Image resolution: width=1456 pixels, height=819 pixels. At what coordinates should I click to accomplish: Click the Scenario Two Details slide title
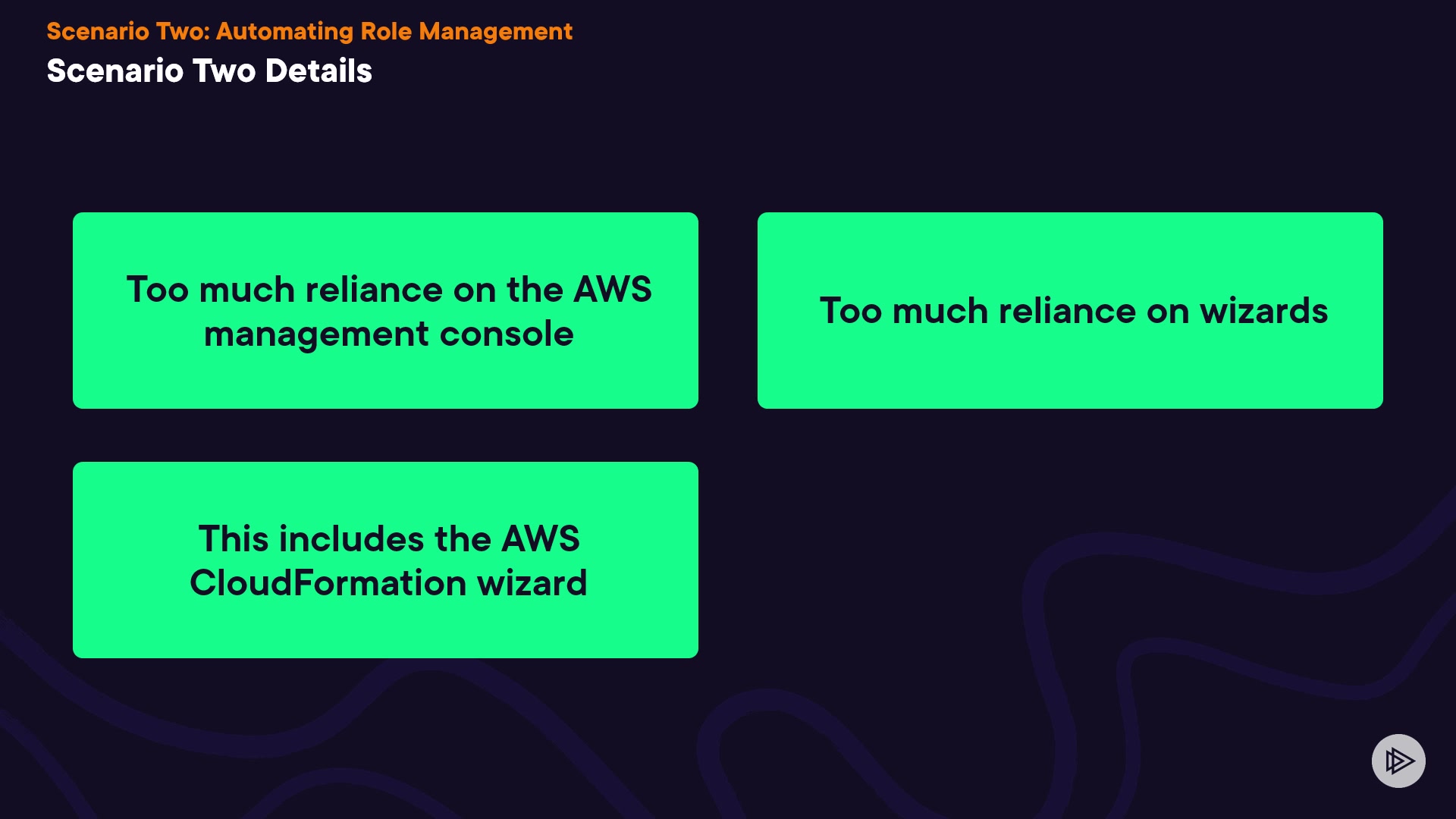coord(209,71)
